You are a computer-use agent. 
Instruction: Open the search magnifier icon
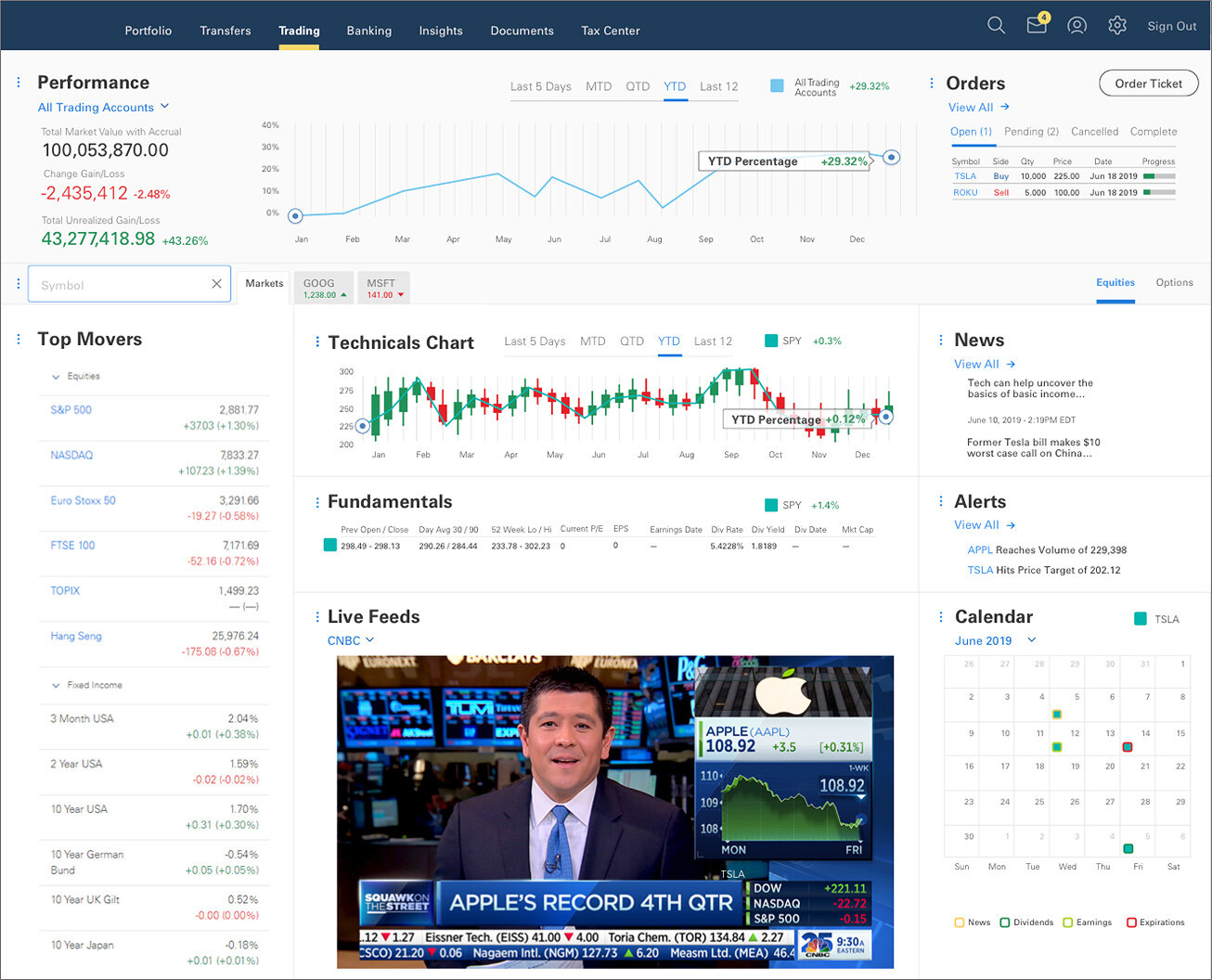(x=996, y=26)
